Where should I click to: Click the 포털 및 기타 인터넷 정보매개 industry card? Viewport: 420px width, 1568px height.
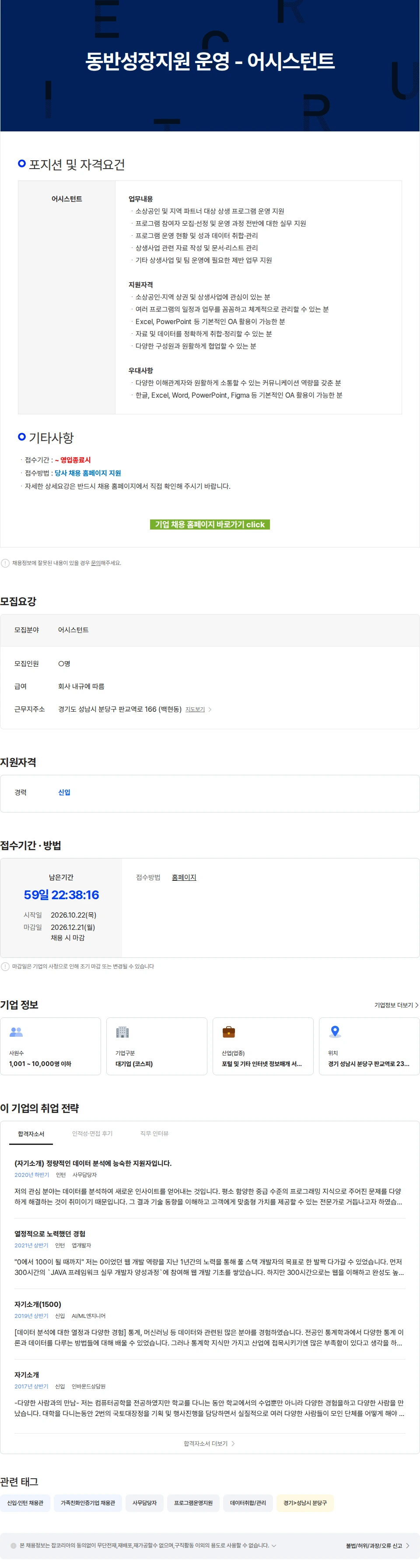point(263,1046)
